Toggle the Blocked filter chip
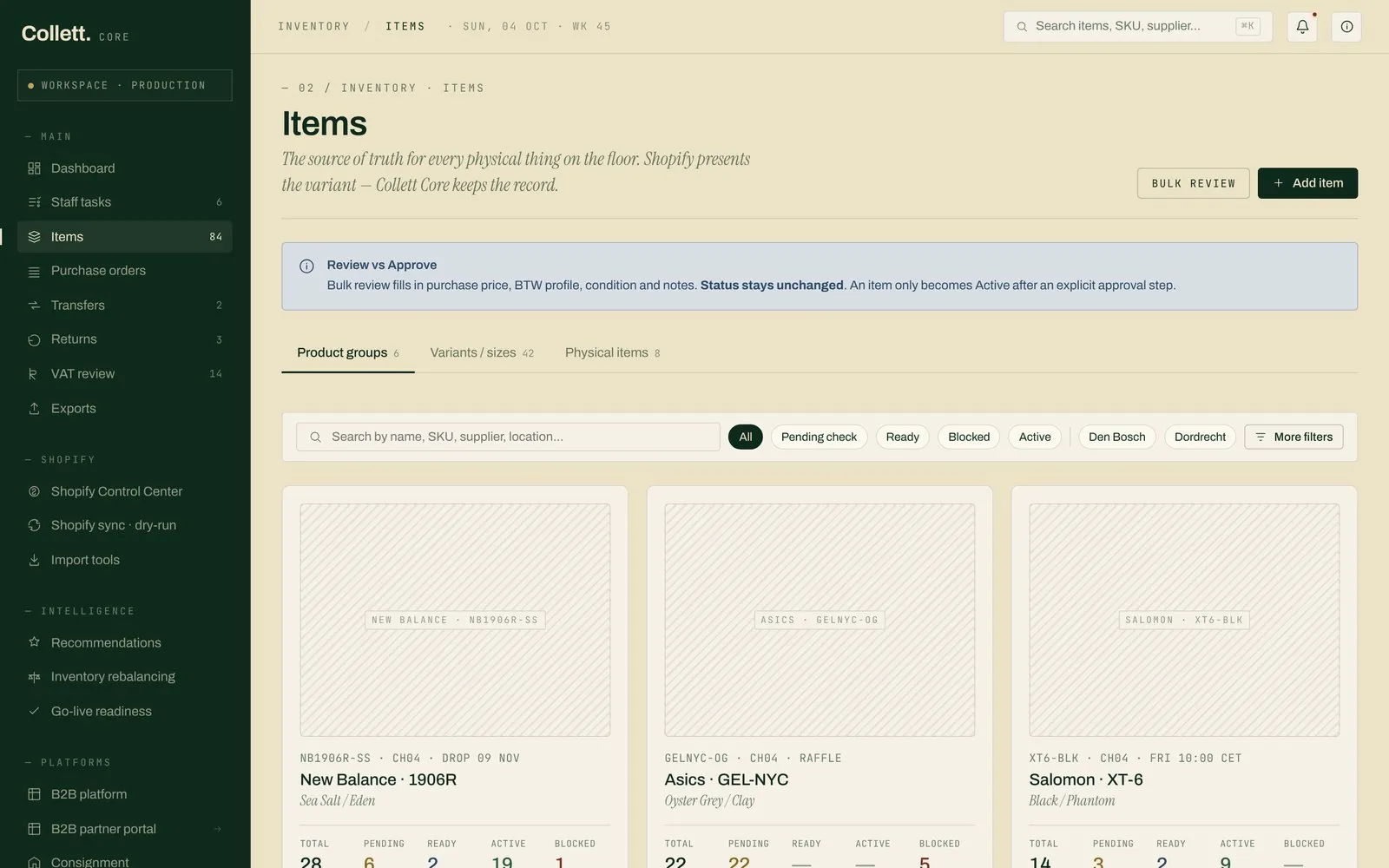1389x868 pixels. click(969, 437)
